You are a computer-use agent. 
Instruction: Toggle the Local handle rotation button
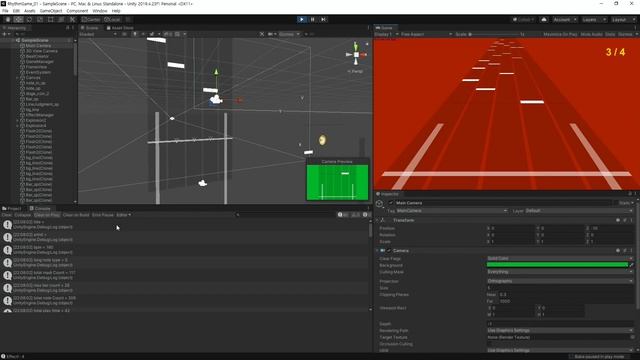pos(112,19)
